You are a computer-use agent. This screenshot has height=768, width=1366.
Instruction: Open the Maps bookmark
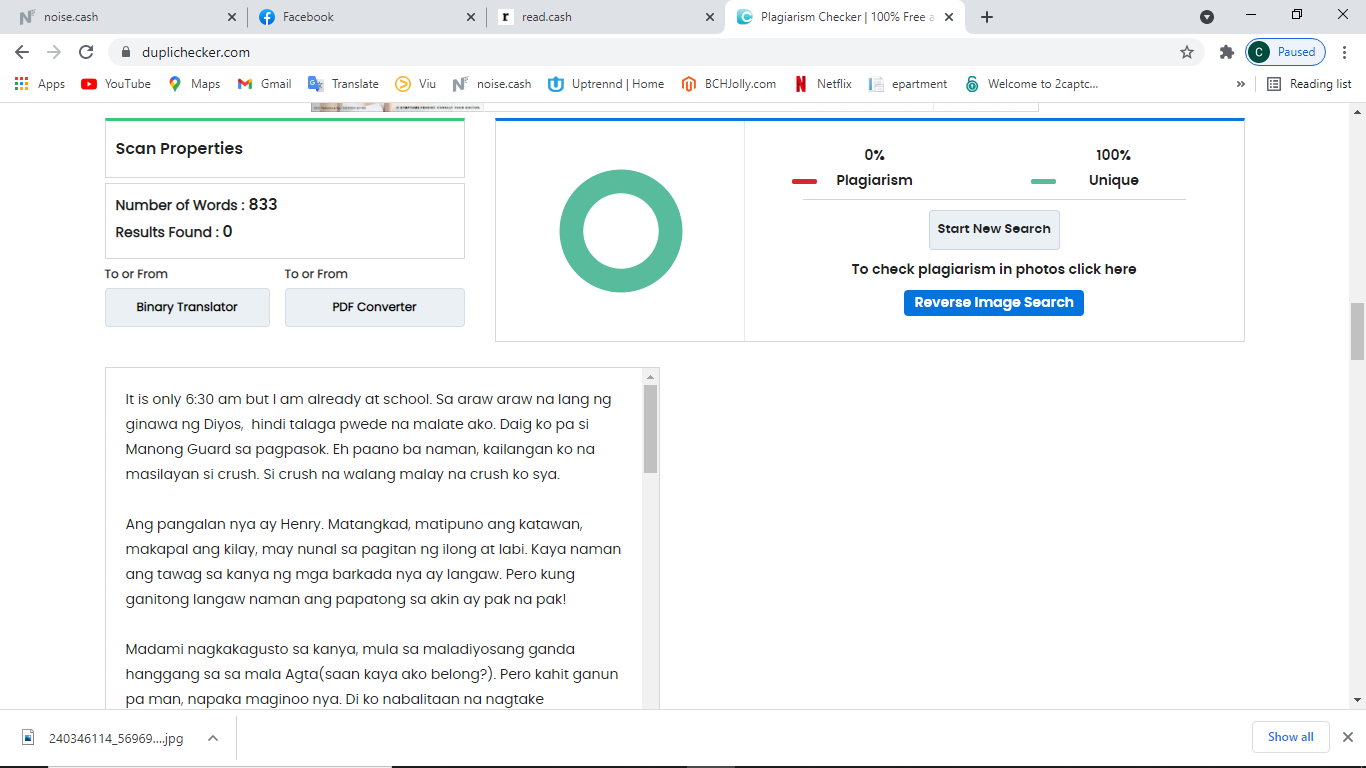coord(194,84)
